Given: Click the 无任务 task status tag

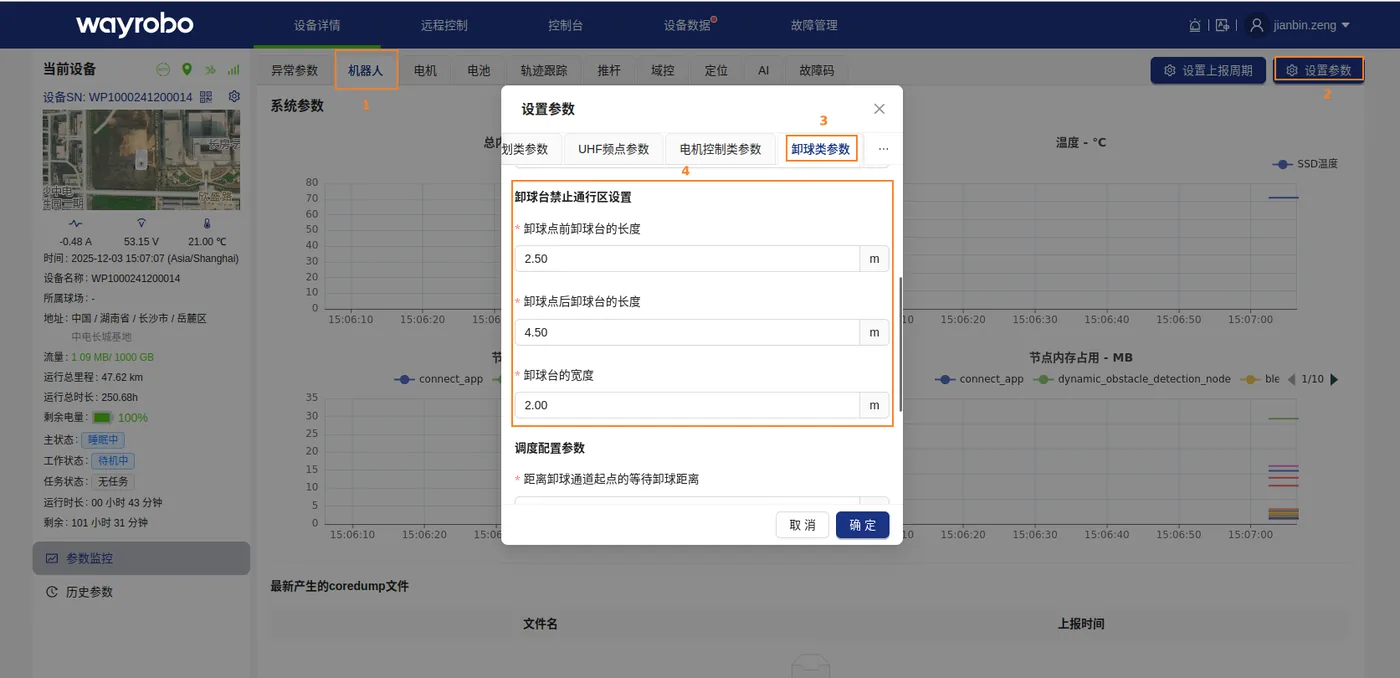Looking at the screenshot, I should tap(112, 482).
